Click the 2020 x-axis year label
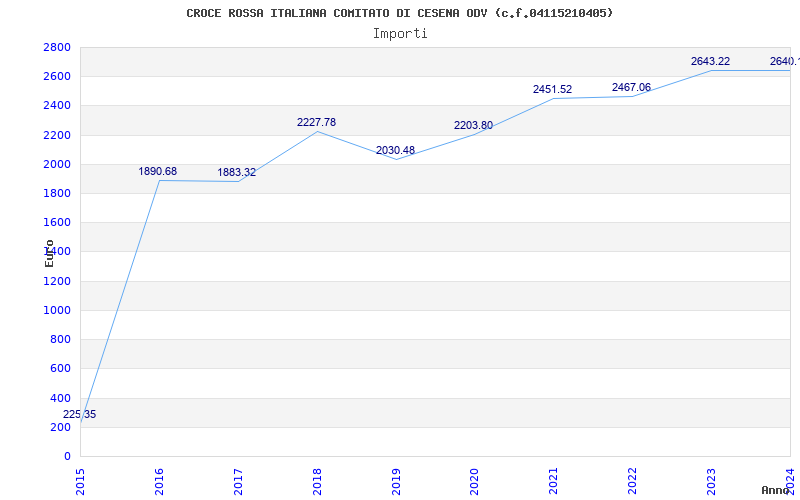800x500 pixels. coord(474,482)
